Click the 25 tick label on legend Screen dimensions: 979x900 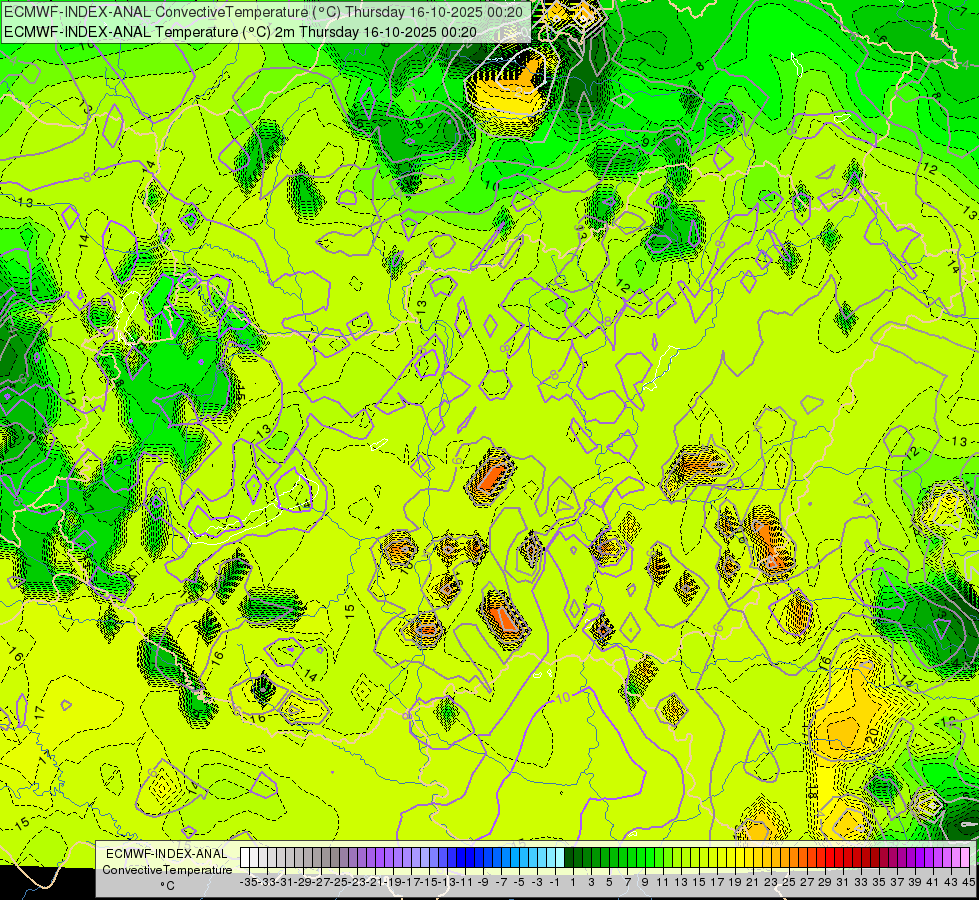pyautogui.click(x=789, y=882)
